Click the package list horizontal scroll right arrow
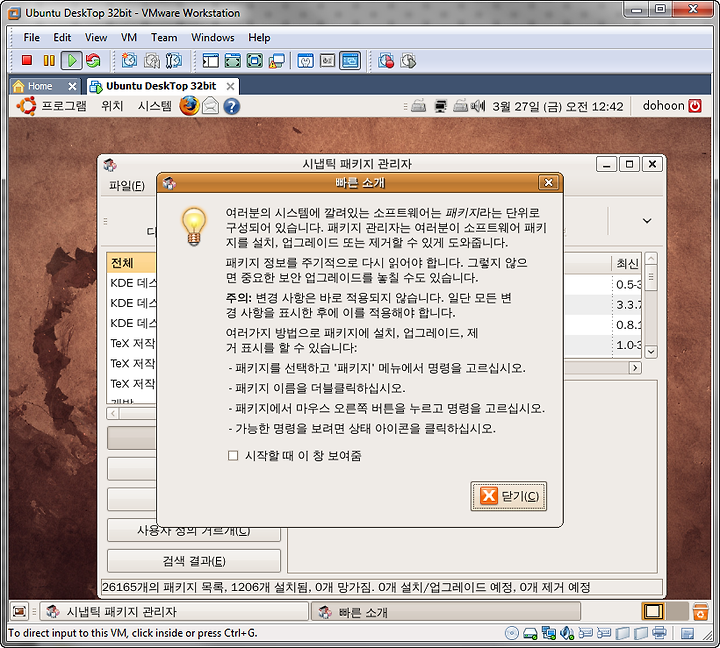This screenshot has width=720, height=648. [635, 367]
